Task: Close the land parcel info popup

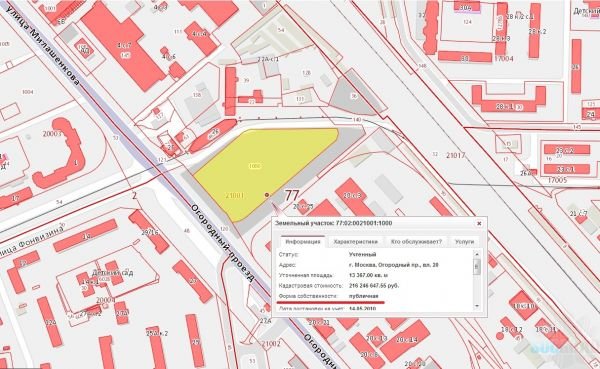Action: (479, 224)
